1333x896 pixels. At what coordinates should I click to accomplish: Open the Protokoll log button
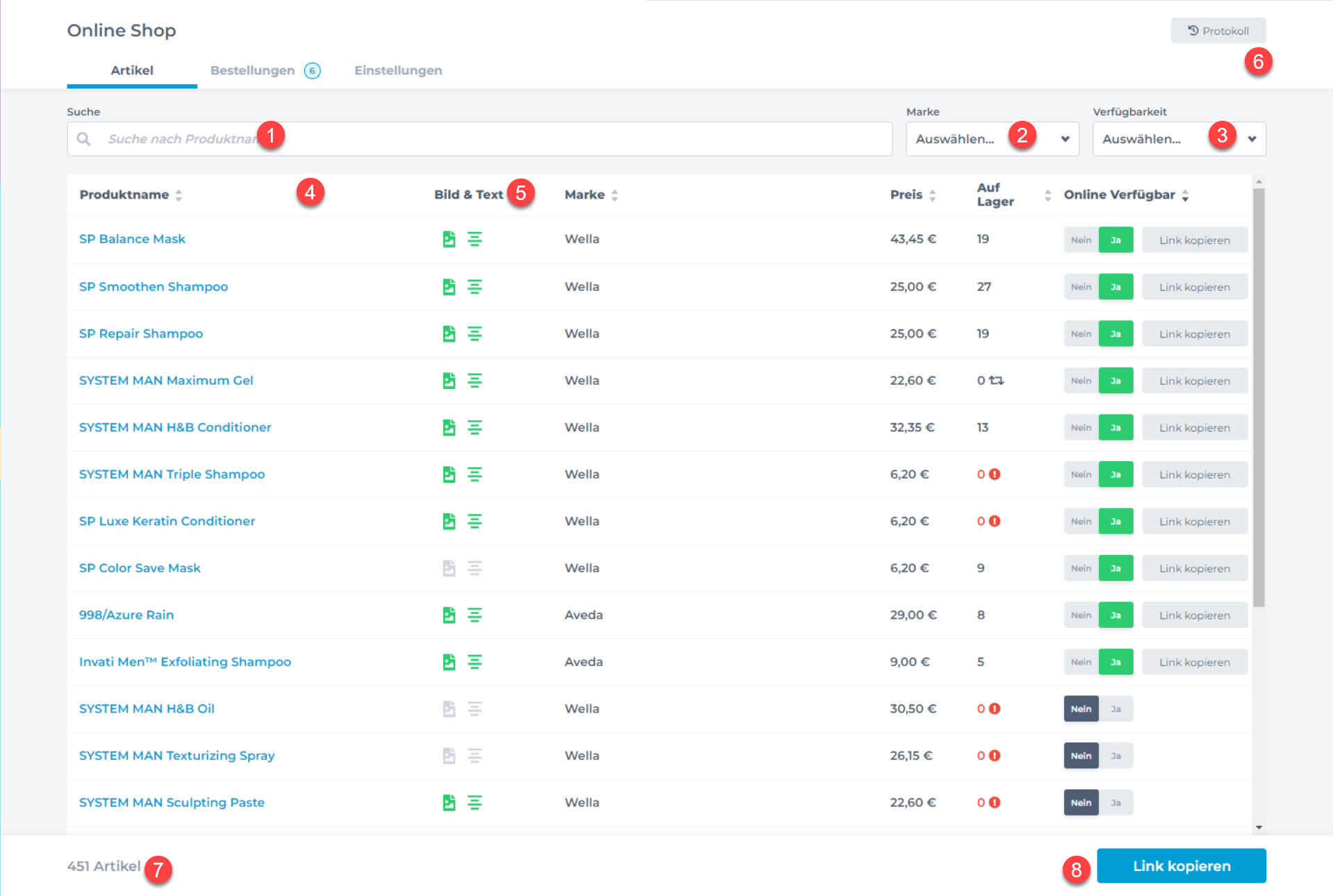pyautogui.click(x=1218, y=31)
